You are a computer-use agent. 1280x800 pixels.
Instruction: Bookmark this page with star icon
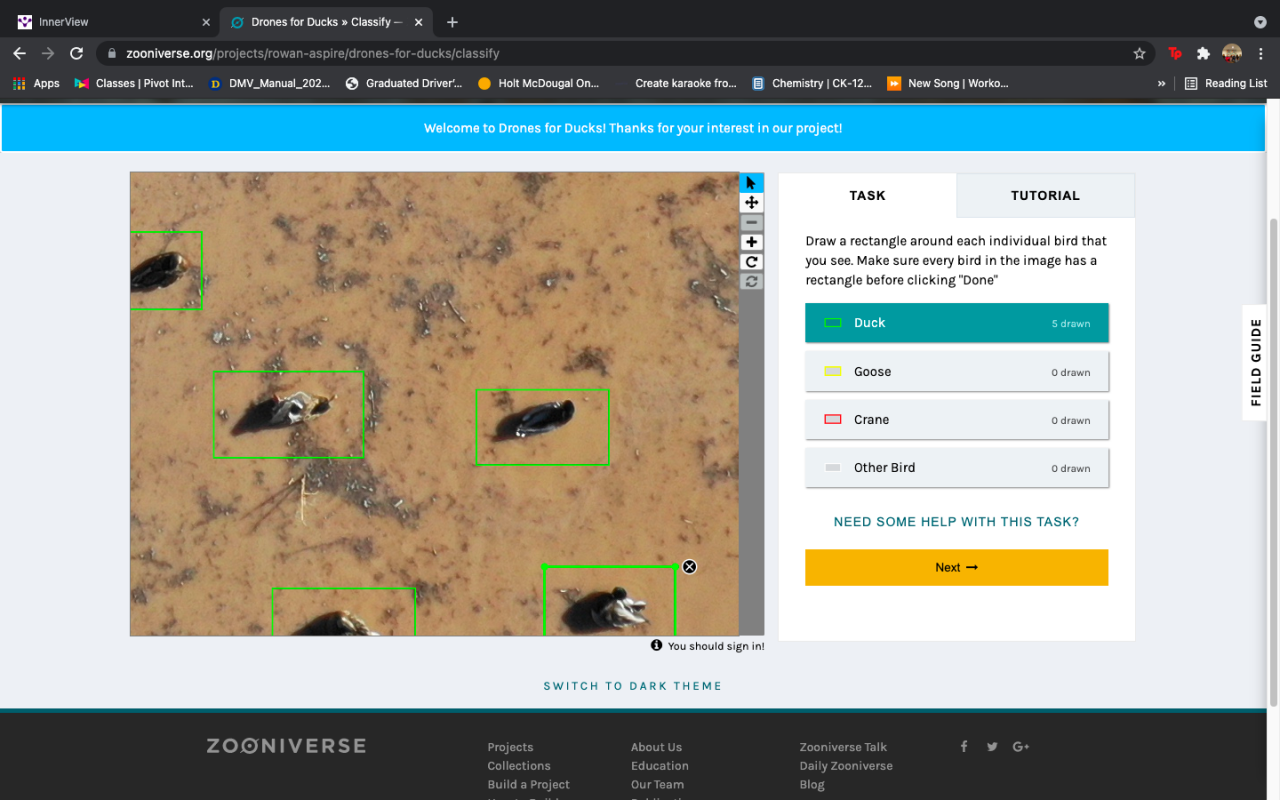tap(1139, 53)
